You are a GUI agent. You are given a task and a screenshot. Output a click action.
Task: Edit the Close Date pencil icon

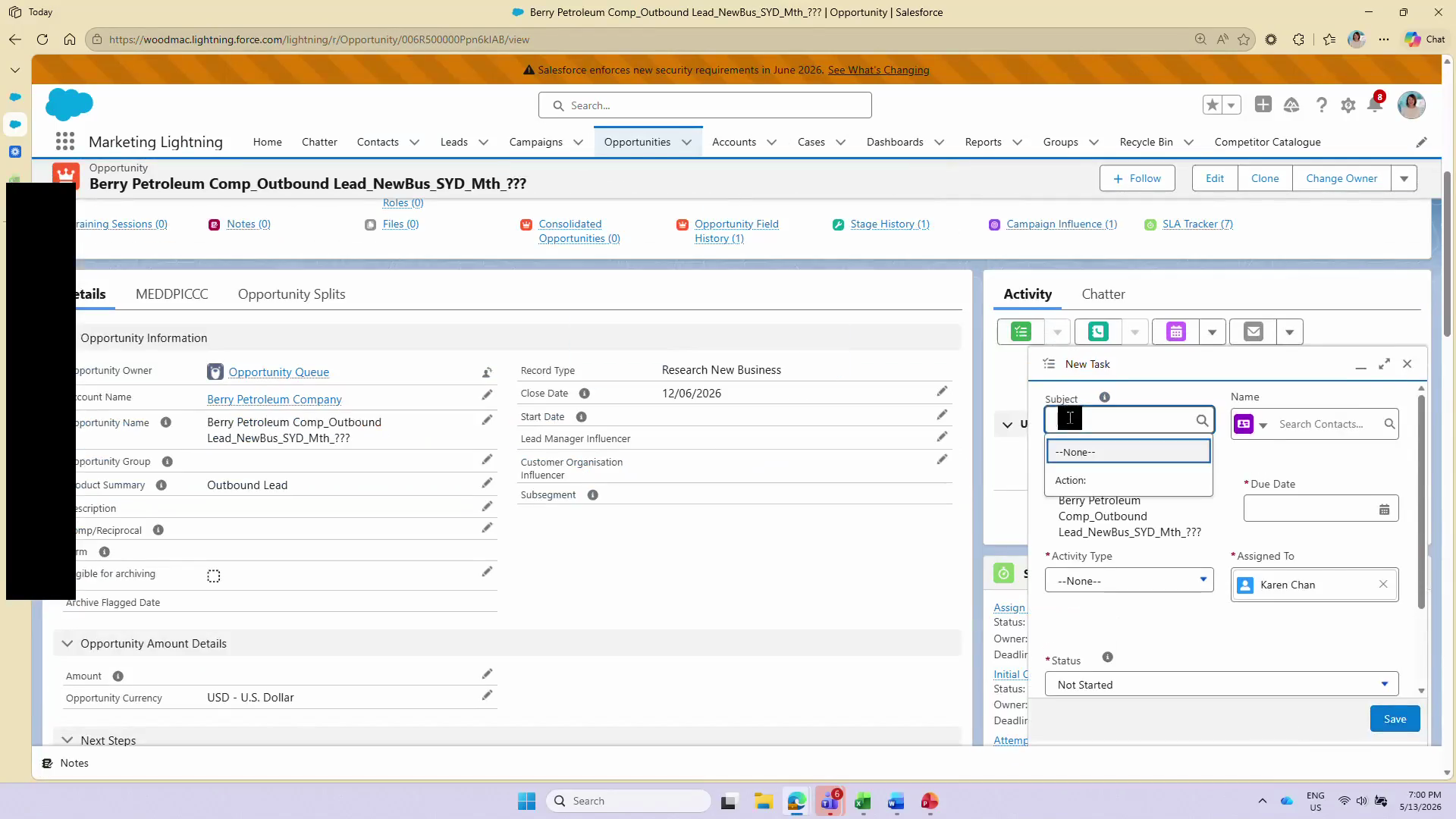tap(942, 392)
